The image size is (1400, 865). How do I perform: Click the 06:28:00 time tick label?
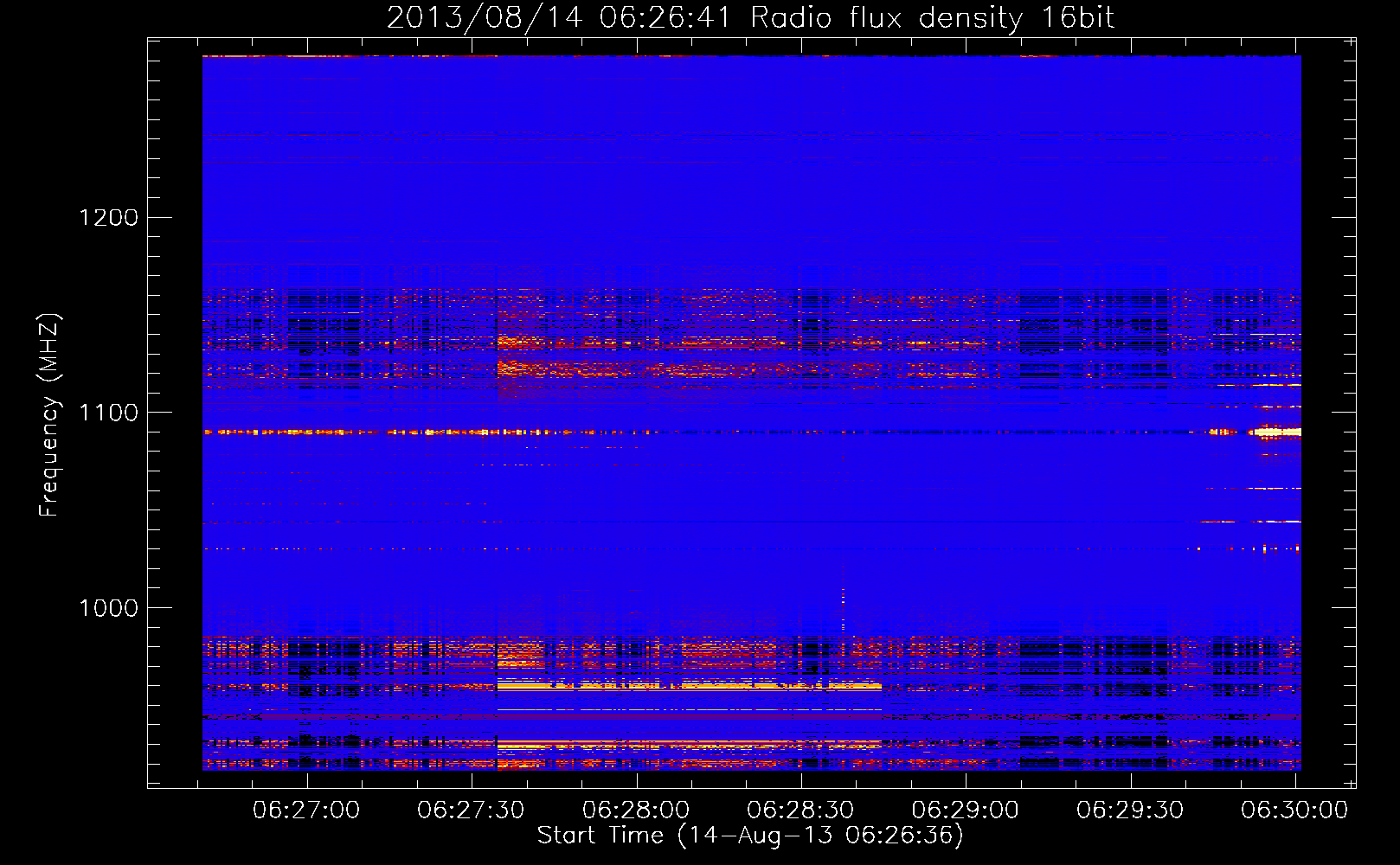[x=636, y=811]
